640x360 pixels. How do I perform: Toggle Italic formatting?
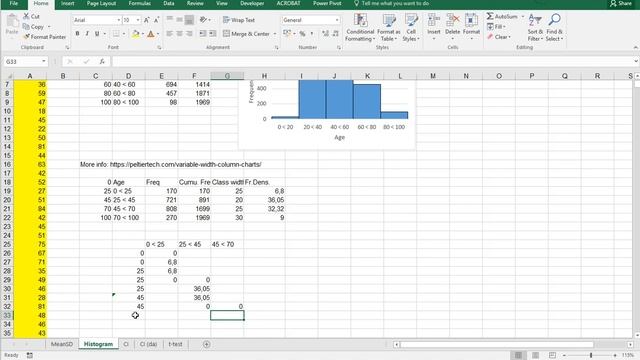pos(87,33)
